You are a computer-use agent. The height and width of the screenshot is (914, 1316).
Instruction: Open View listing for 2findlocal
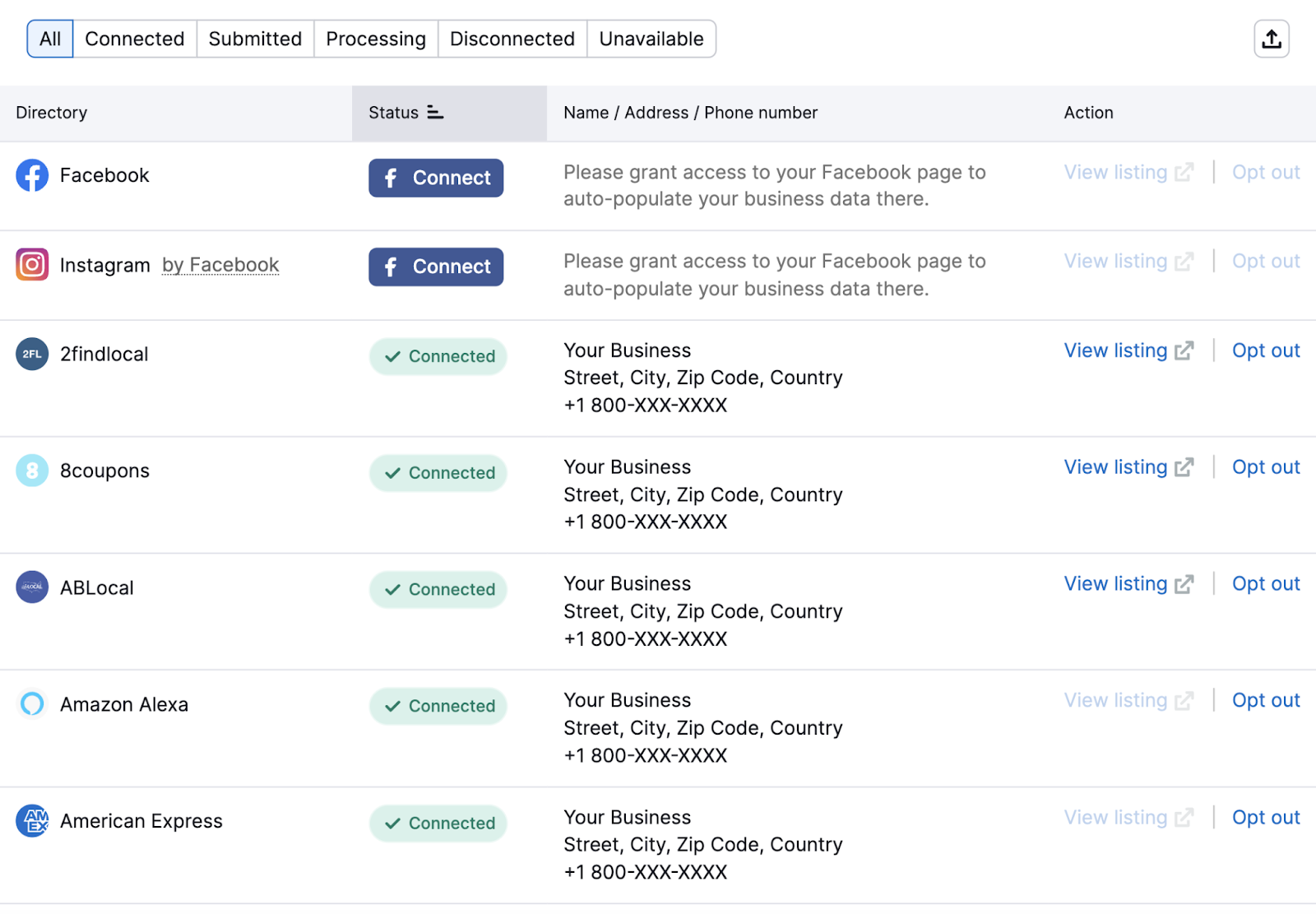tap(1128, 350)
